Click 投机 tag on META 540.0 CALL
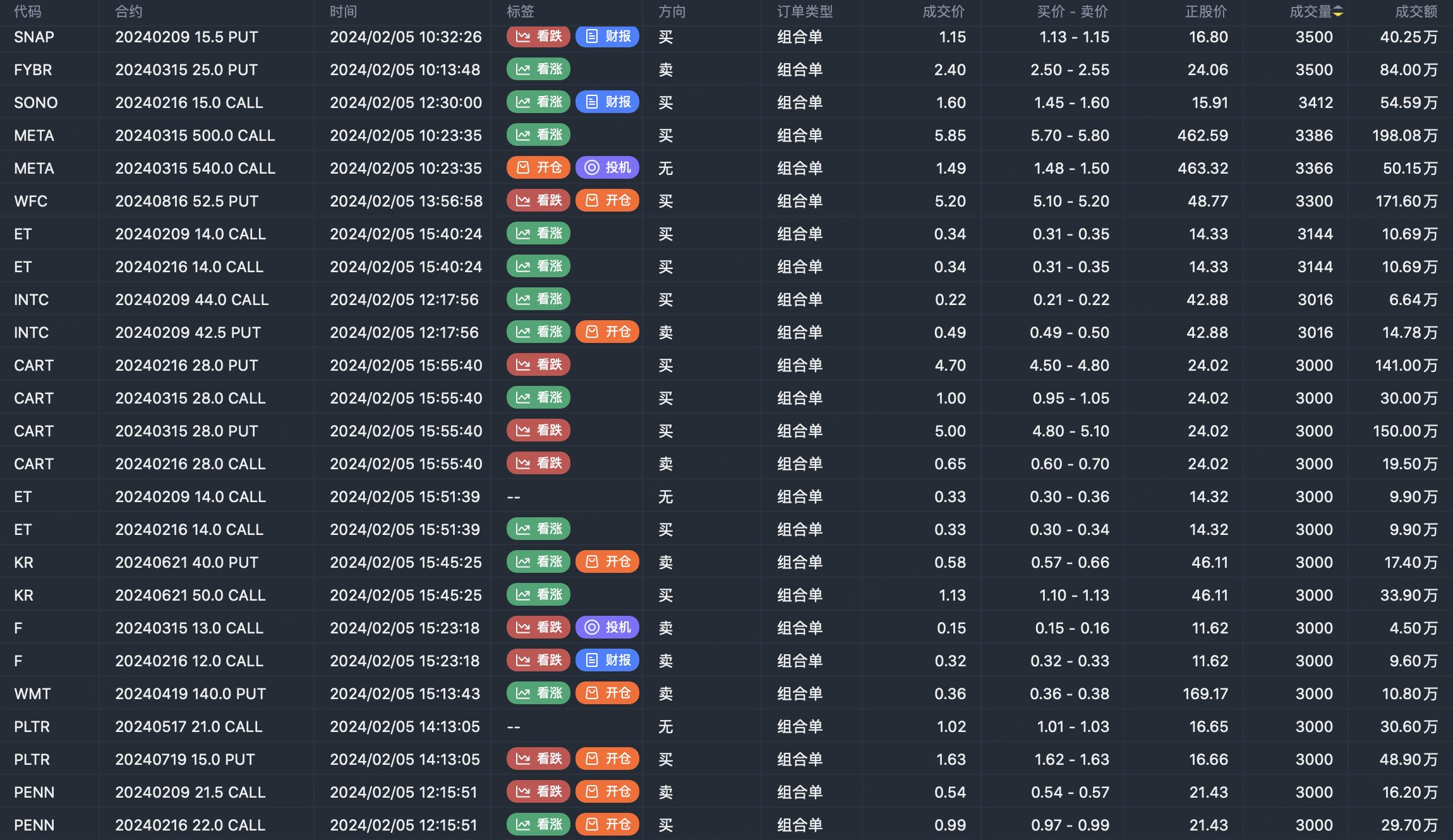Viewport: 1453px width, 840px height. 607,168
